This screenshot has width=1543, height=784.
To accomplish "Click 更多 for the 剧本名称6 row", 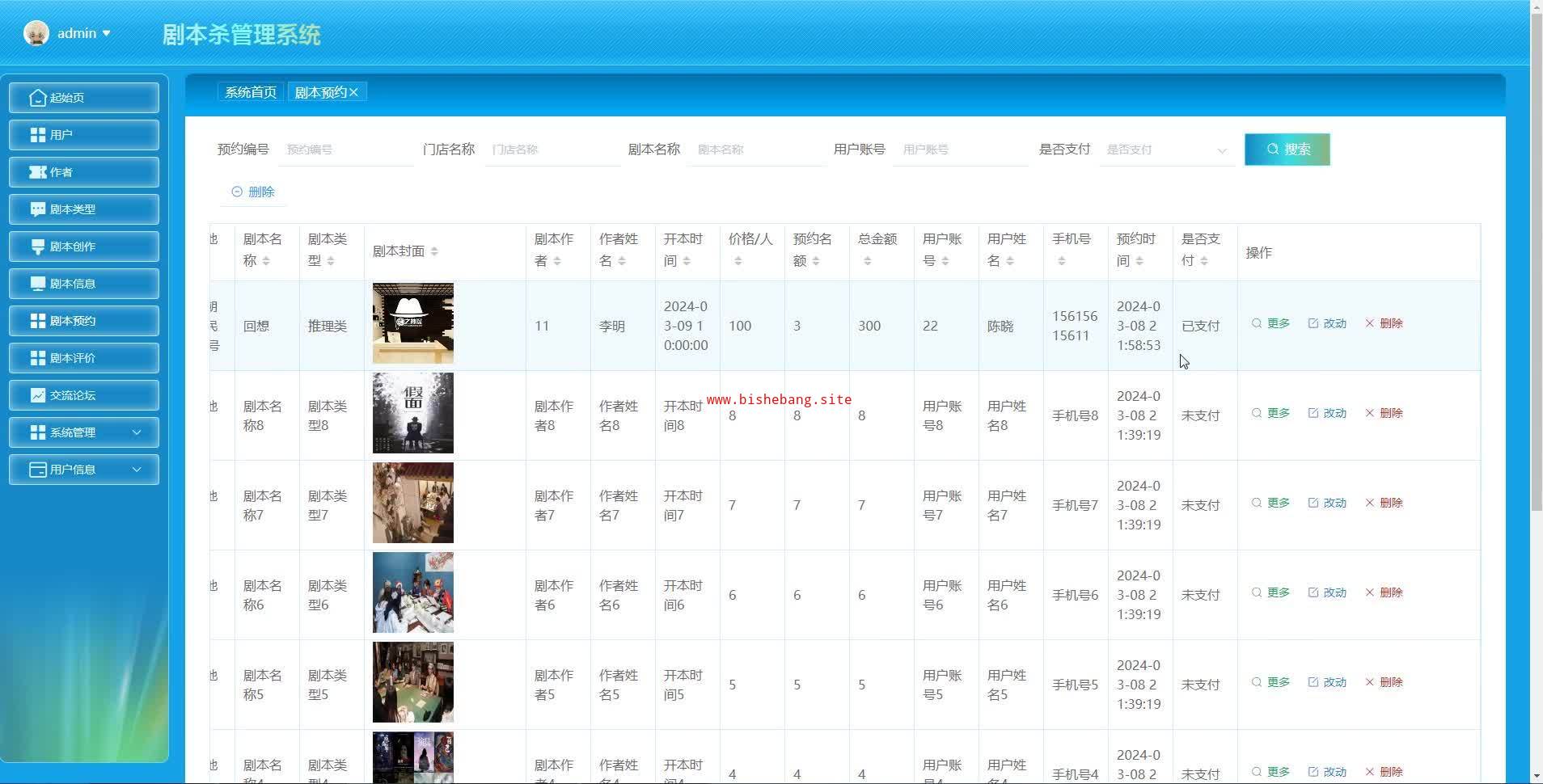I will [x=1271, y=592].
